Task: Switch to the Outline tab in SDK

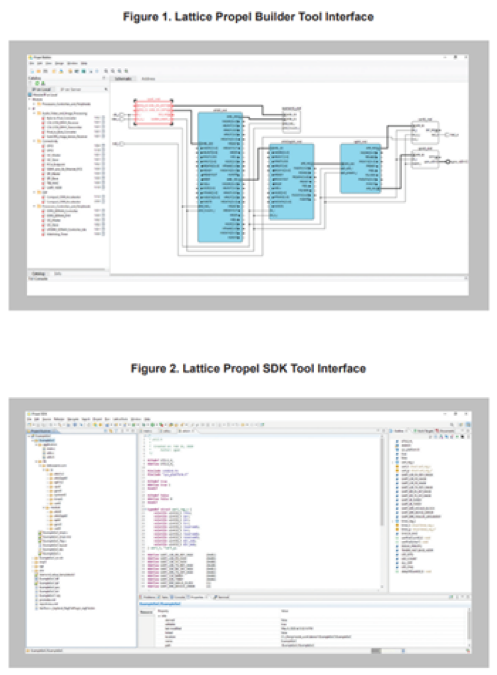Action: (398, 431)
